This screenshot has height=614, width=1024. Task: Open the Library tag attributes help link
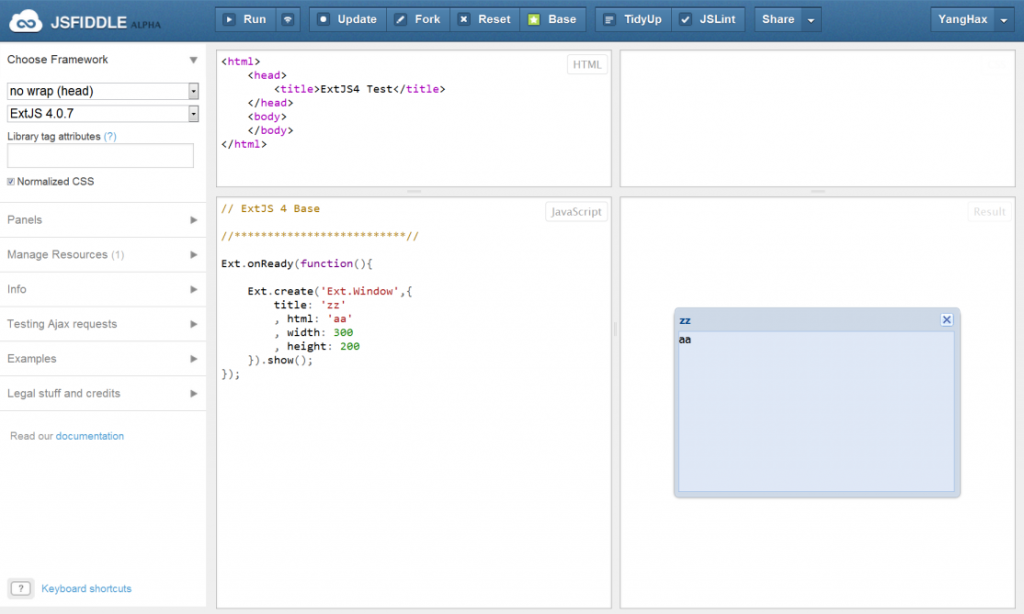pyautogui.click(x=110, y=137)
